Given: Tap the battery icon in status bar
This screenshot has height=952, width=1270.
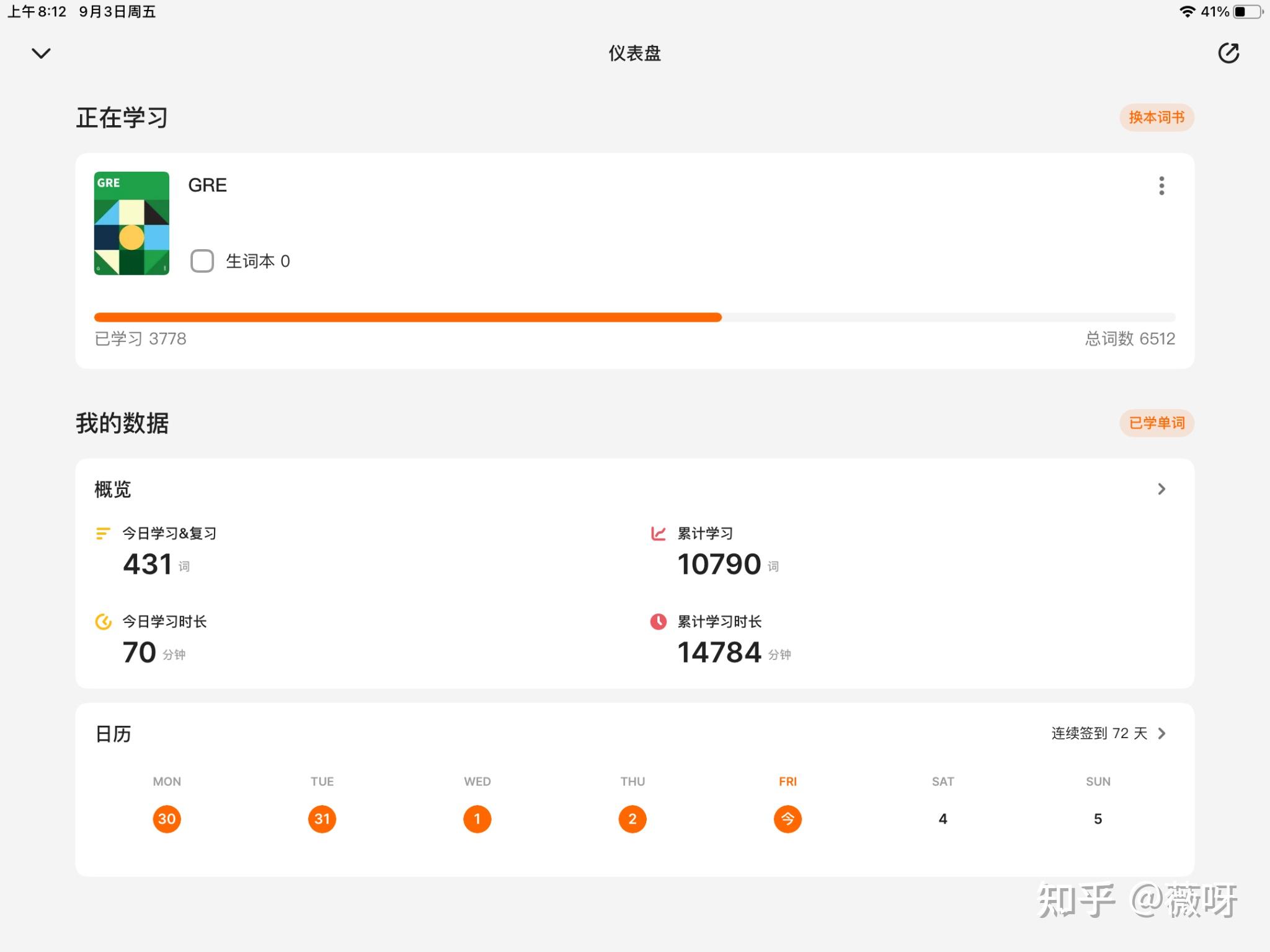Looking at the screenshot, I should pyautogui.click(x=1248, y=12).
